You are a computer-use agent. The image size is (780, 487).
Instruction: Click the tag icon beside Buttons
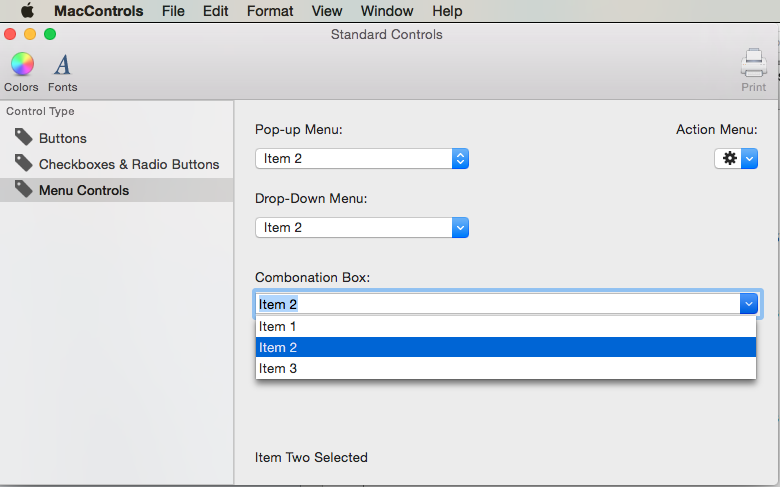tap(23, 137)
